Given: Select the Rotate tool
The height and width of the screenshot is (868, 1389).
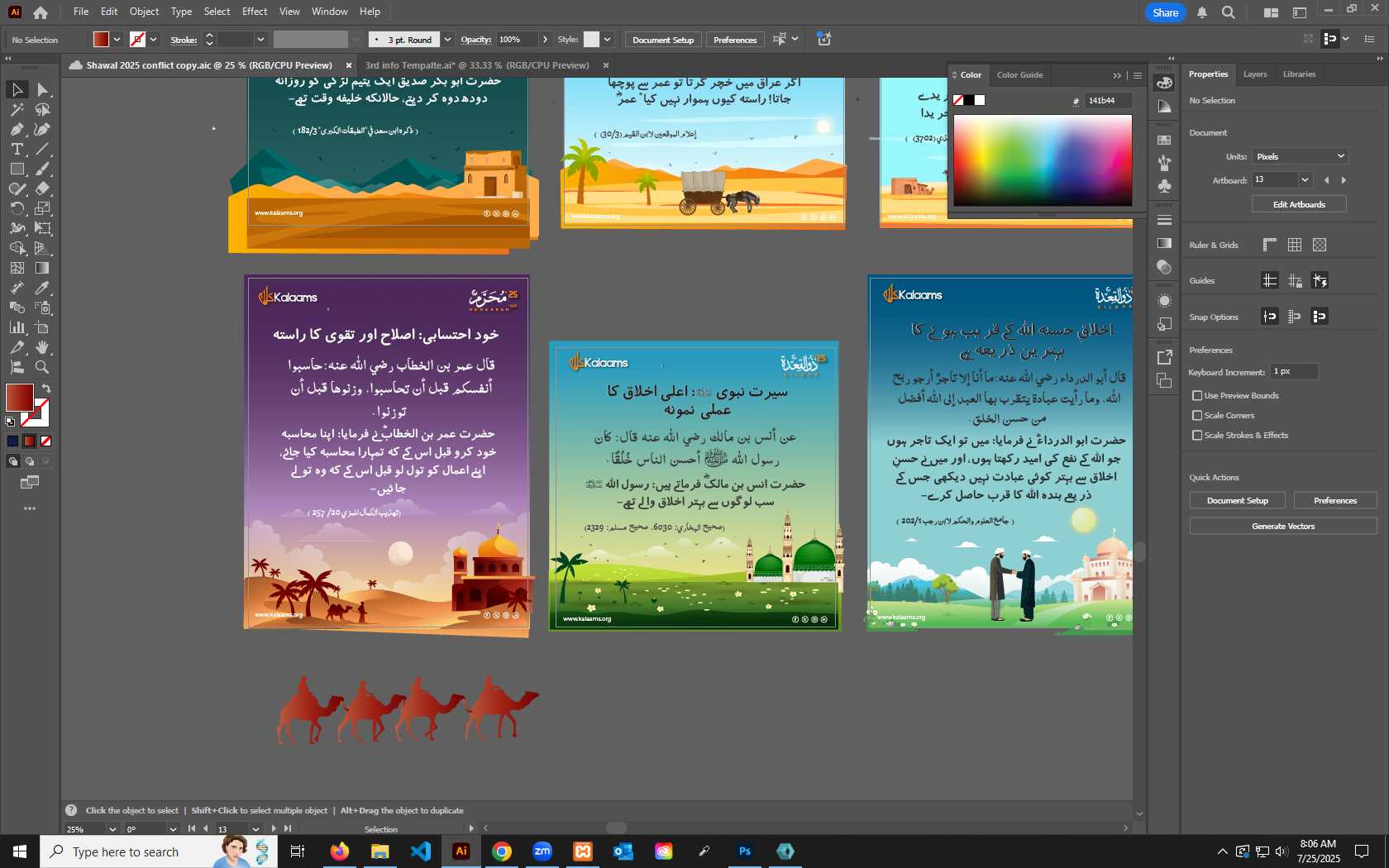Looking at the screenshot, I should click(17, 208).
